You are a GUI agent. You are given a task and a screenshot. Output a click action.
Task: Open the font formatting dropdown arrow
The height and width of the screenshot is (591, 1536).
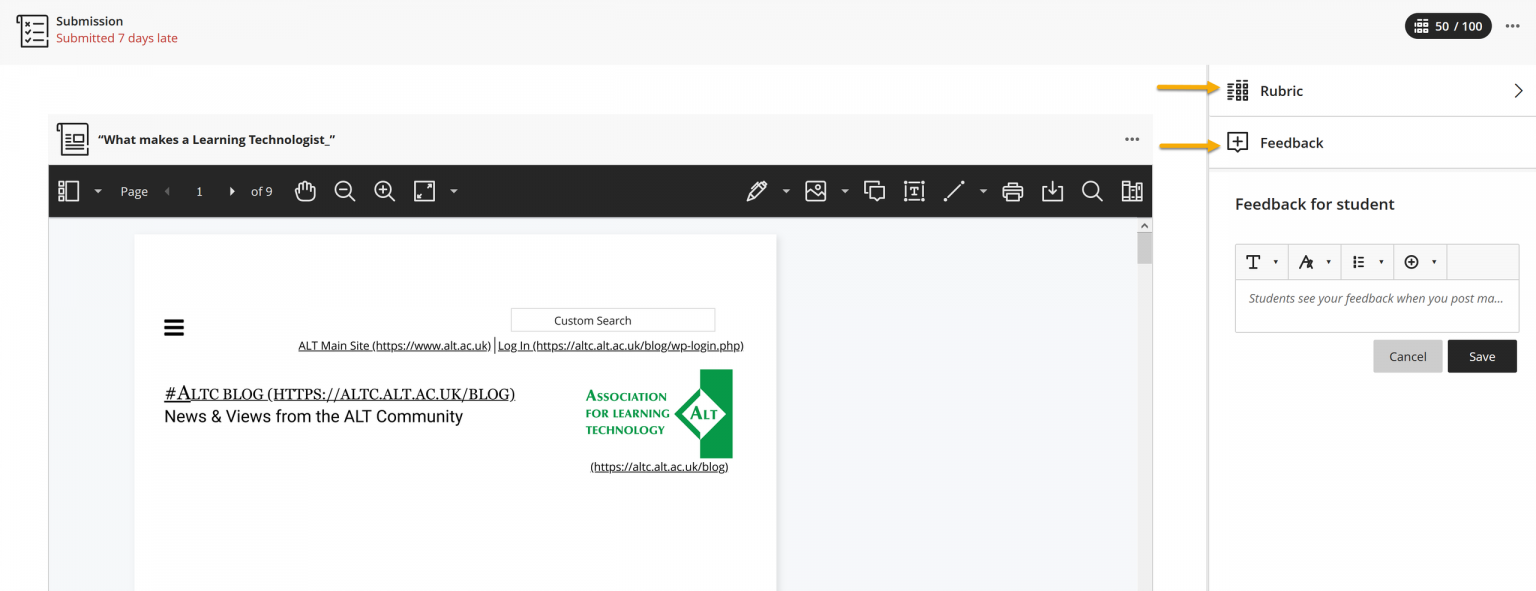pos(1328,262)
